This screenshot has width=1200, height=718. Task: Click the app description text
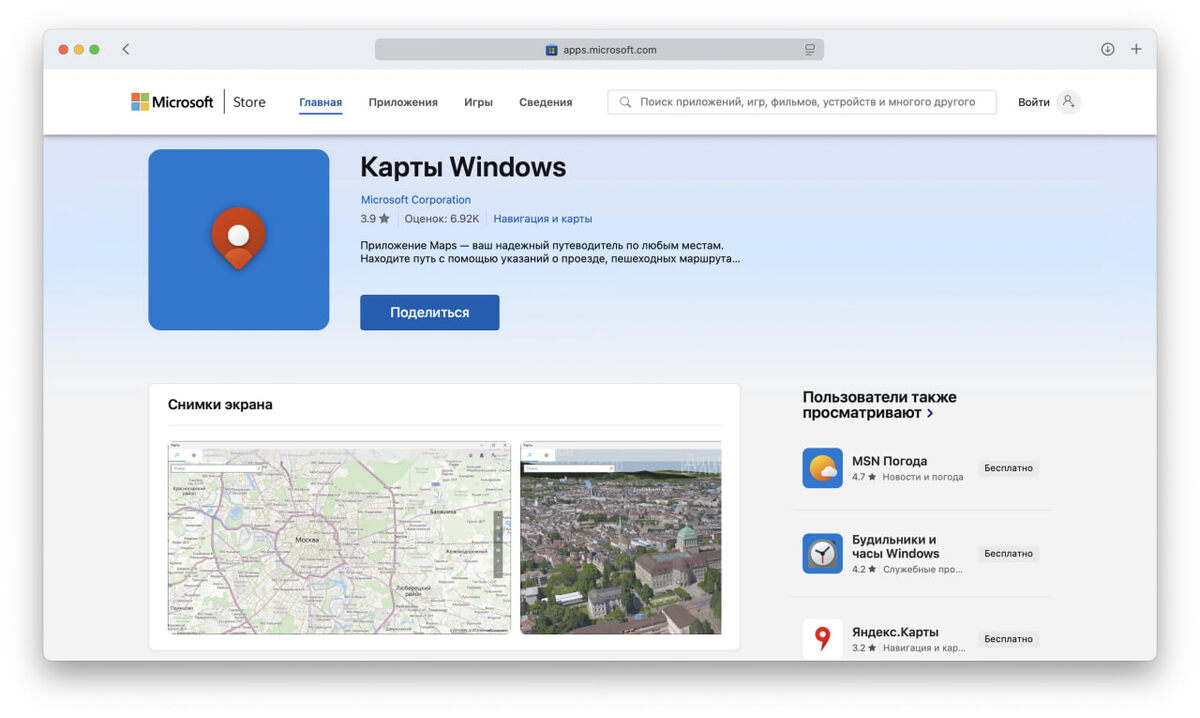tap(550, 252)
